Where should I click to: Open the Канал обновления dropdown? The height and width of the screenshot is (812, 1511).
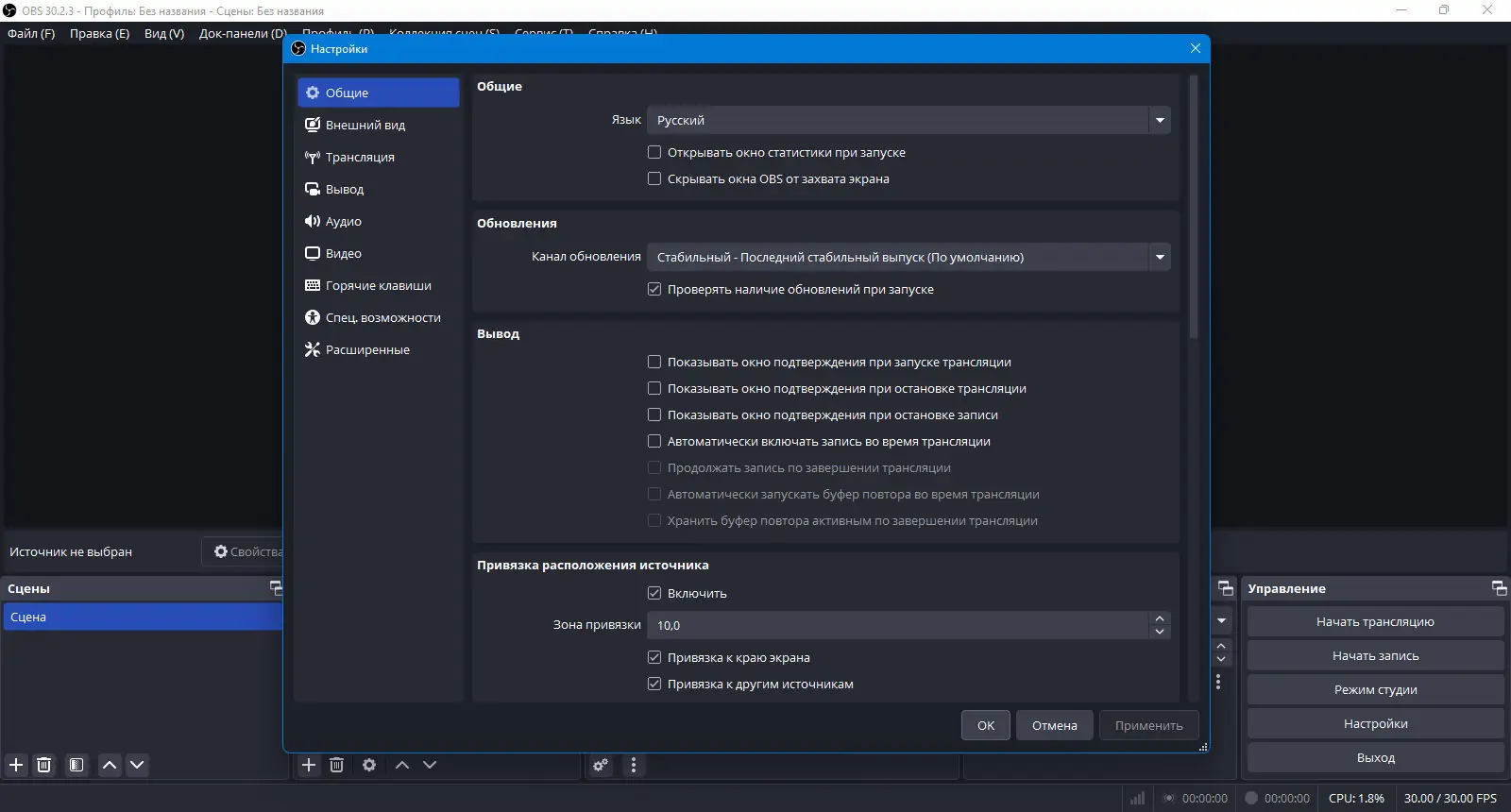tap(908, 257)
